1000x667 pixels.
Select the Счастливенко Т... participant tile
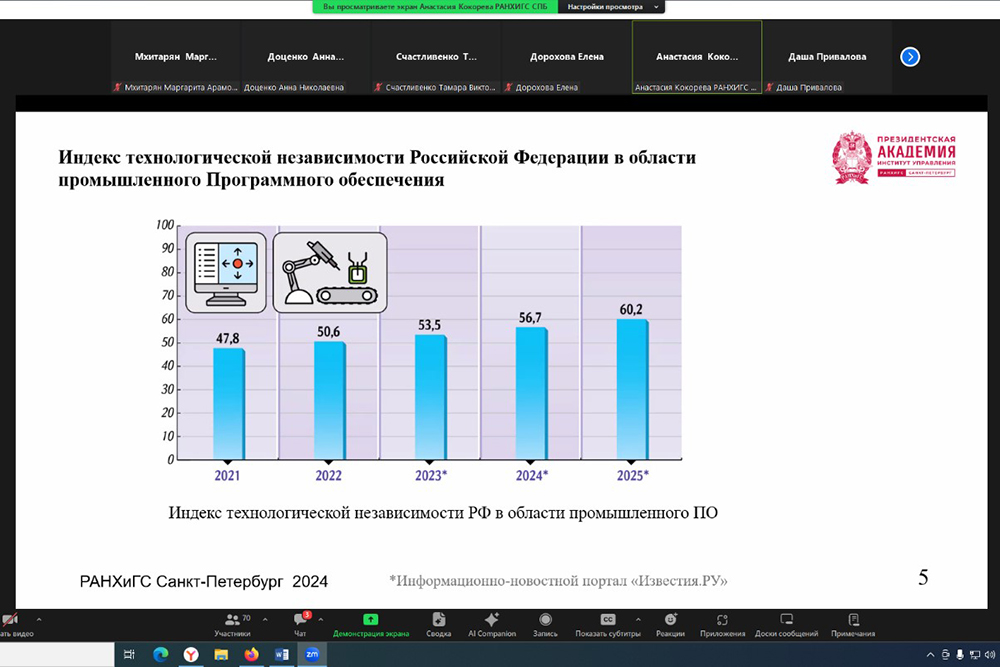(x=436, y=57)
